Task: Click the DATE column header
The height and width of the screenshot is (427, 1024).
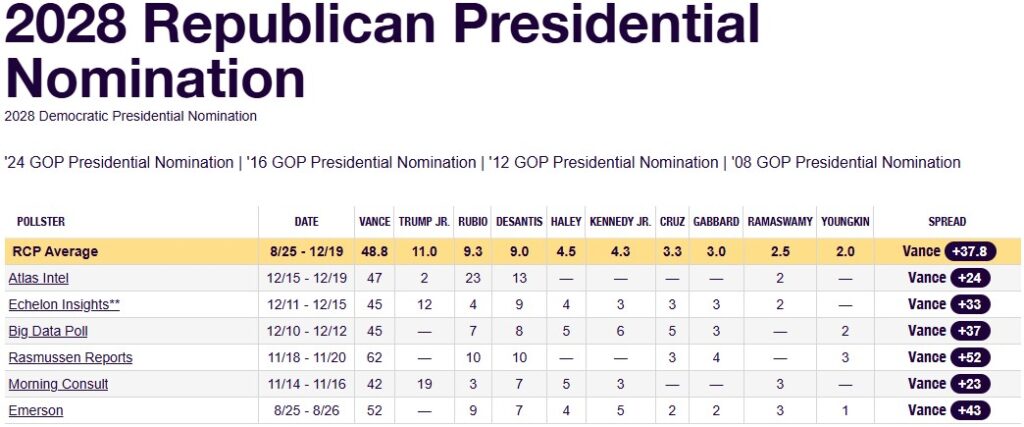Action: click(x=306, y=222)
